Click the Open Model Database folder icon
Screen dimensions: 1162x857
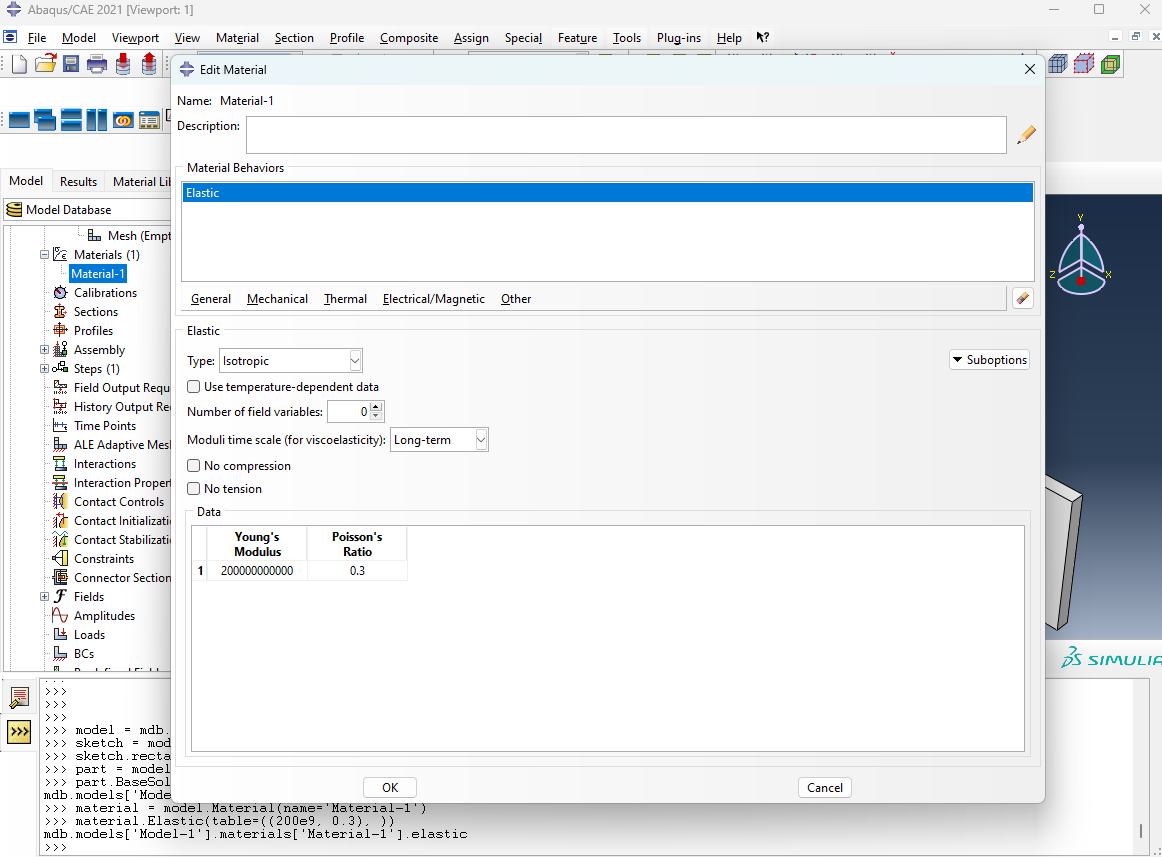coord(45,65)
